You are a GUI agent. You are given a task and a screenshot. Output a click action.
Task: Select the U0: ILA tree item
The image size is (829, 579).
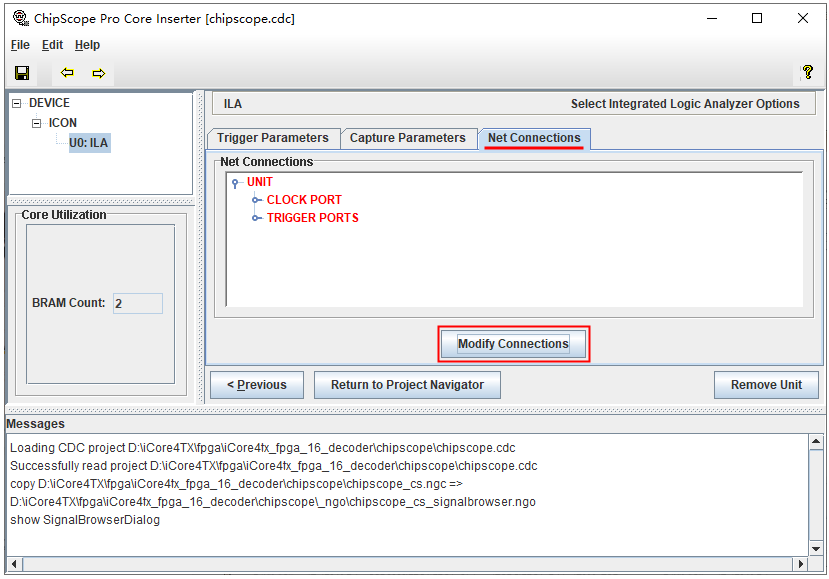point(89,143)
